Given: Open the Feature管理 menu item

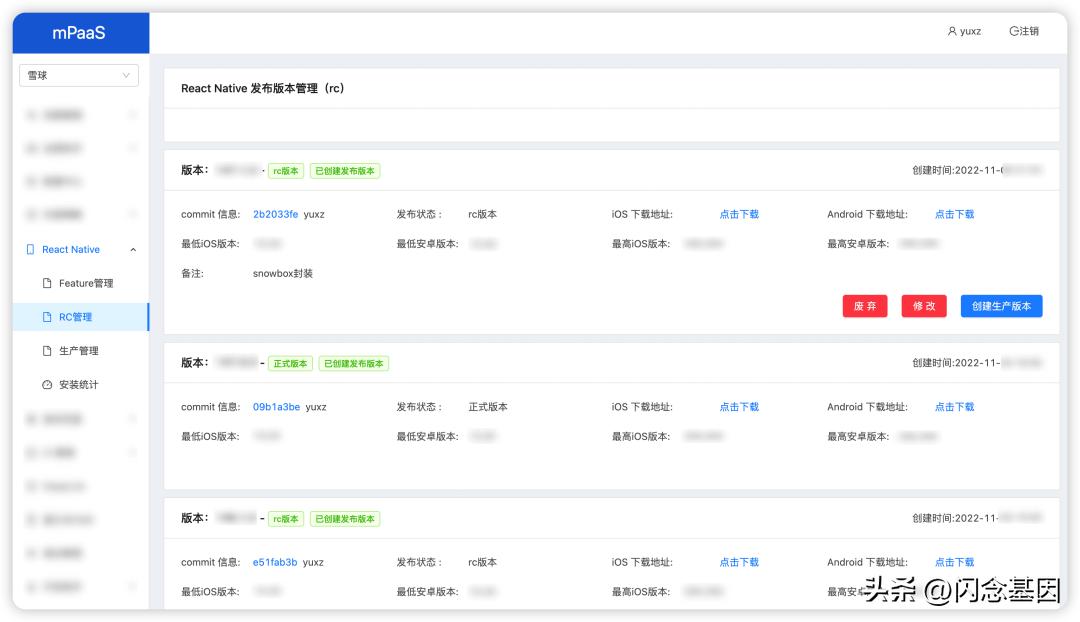Looking at the screenshot, I should point(86,283).
